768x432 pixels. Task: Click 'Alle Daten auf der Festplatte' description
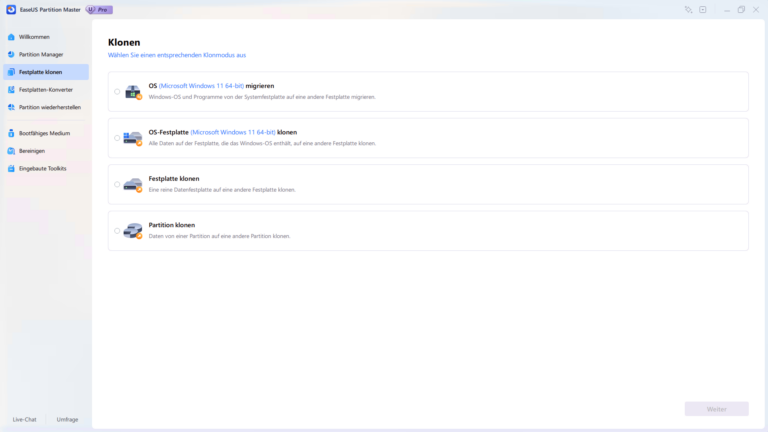tap(262, 144)
